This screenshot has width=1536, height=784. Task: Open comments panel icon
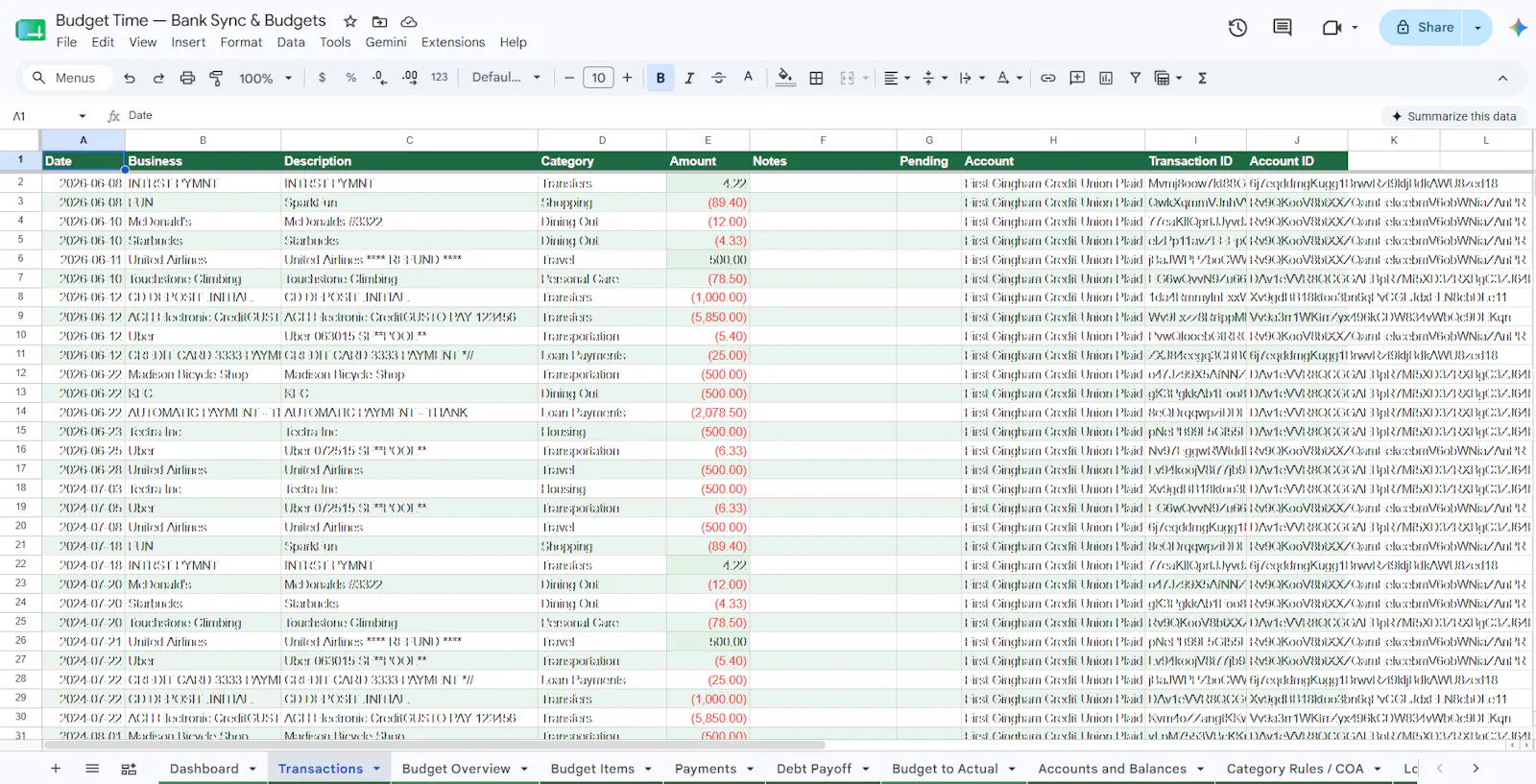coord(1282,28)
